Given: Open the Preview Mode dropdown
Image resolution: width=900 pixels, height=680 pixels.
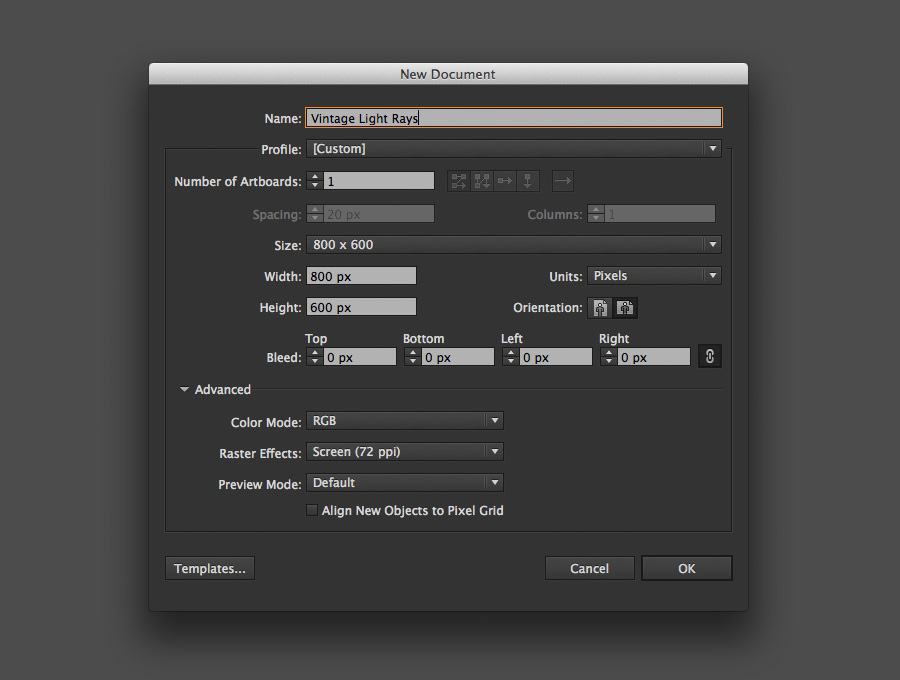Looking at the screenshot, I should 494,482.
